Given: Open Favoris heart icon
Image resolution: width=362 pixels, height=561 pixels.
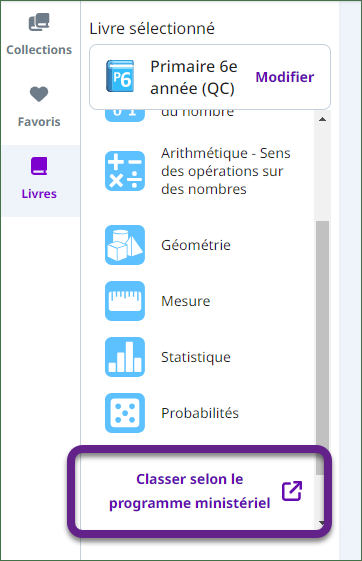Looking at the screenshot, I should (x=39, y=94).
